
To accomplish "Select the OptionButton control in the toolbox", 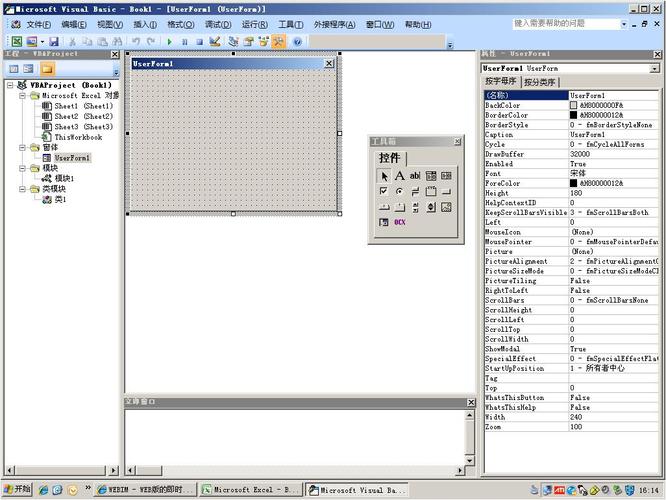I will 400,191.
